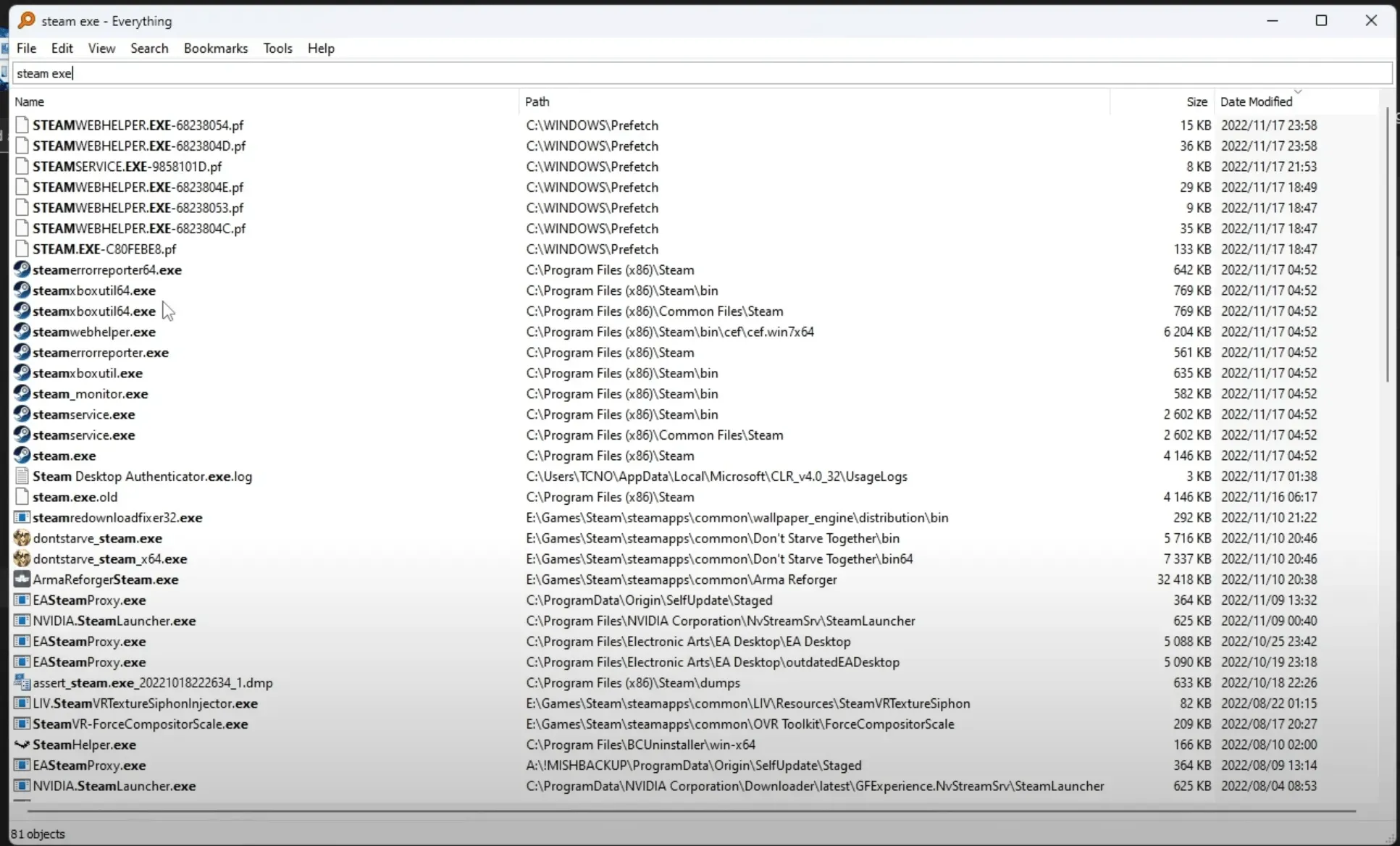Viewport: 1400px width, 846px height.
Task: Click the Steam icon beside steamwebhelper.exe
Action: tap(22, 332)
